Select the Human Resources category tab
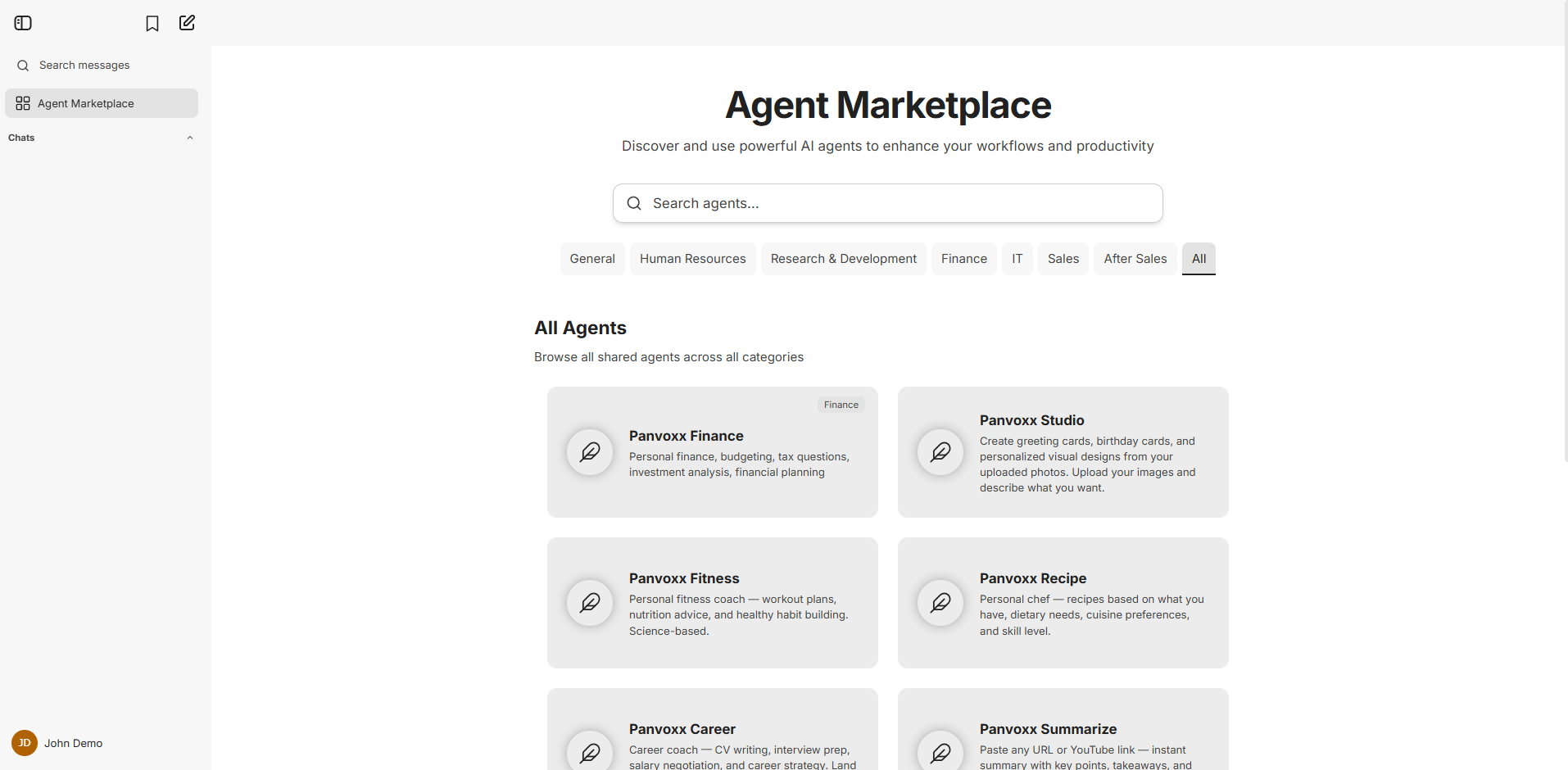 pos(693,259)
